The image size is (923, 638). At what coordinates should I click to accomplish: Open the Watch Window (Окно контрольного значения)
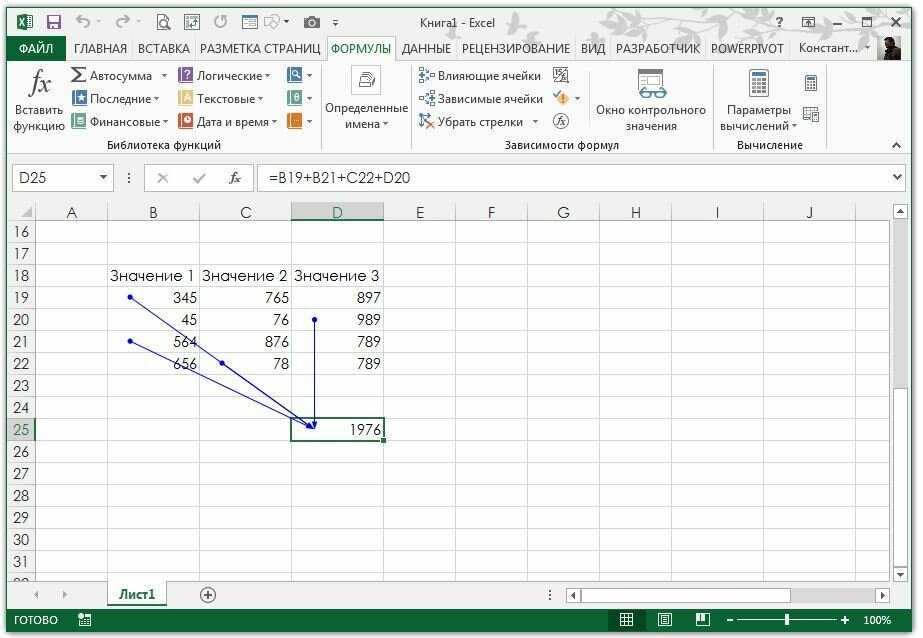point(650,100)
